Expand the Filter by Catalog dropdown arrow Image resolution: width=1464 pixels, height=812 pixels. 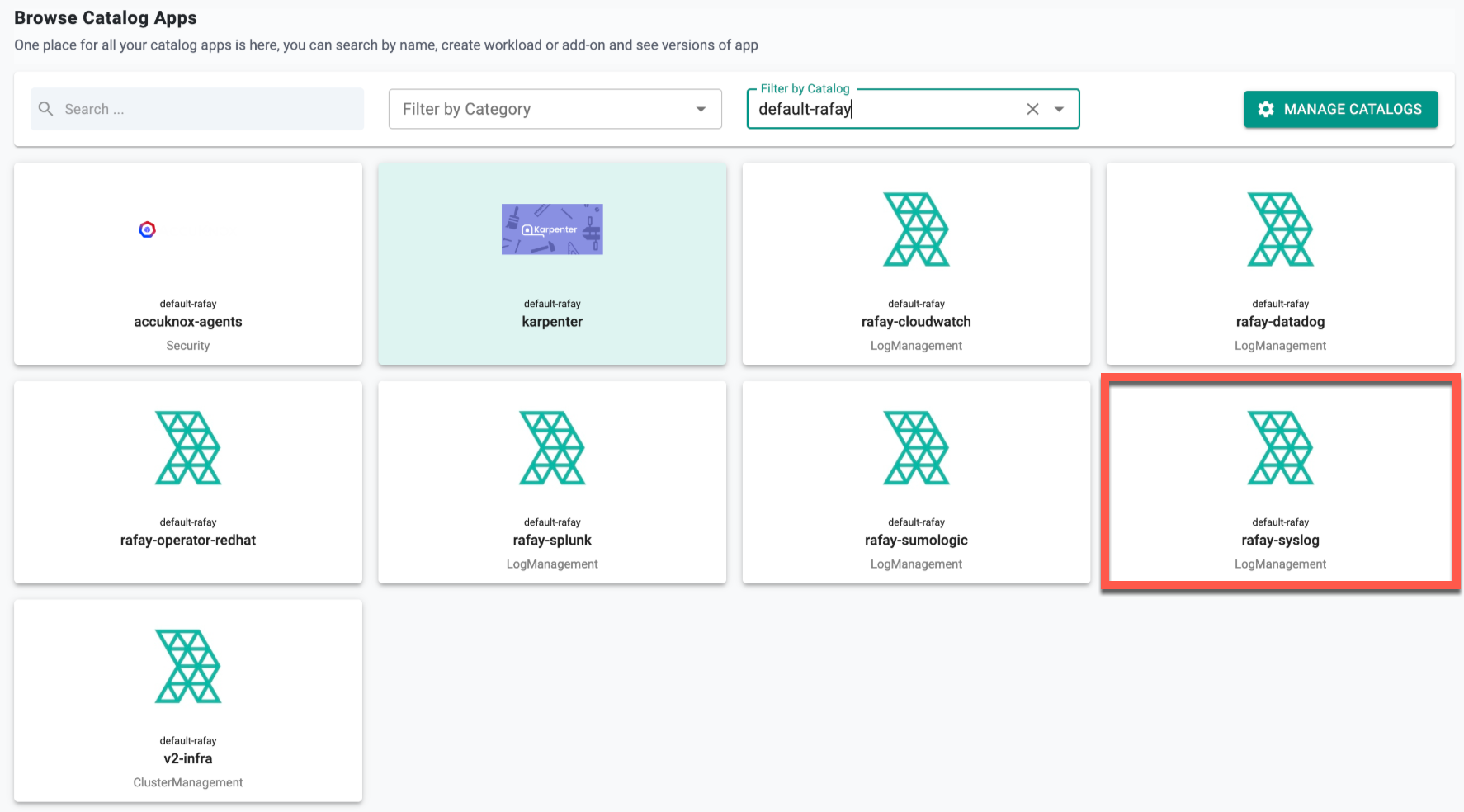(x=1060, y=108)
